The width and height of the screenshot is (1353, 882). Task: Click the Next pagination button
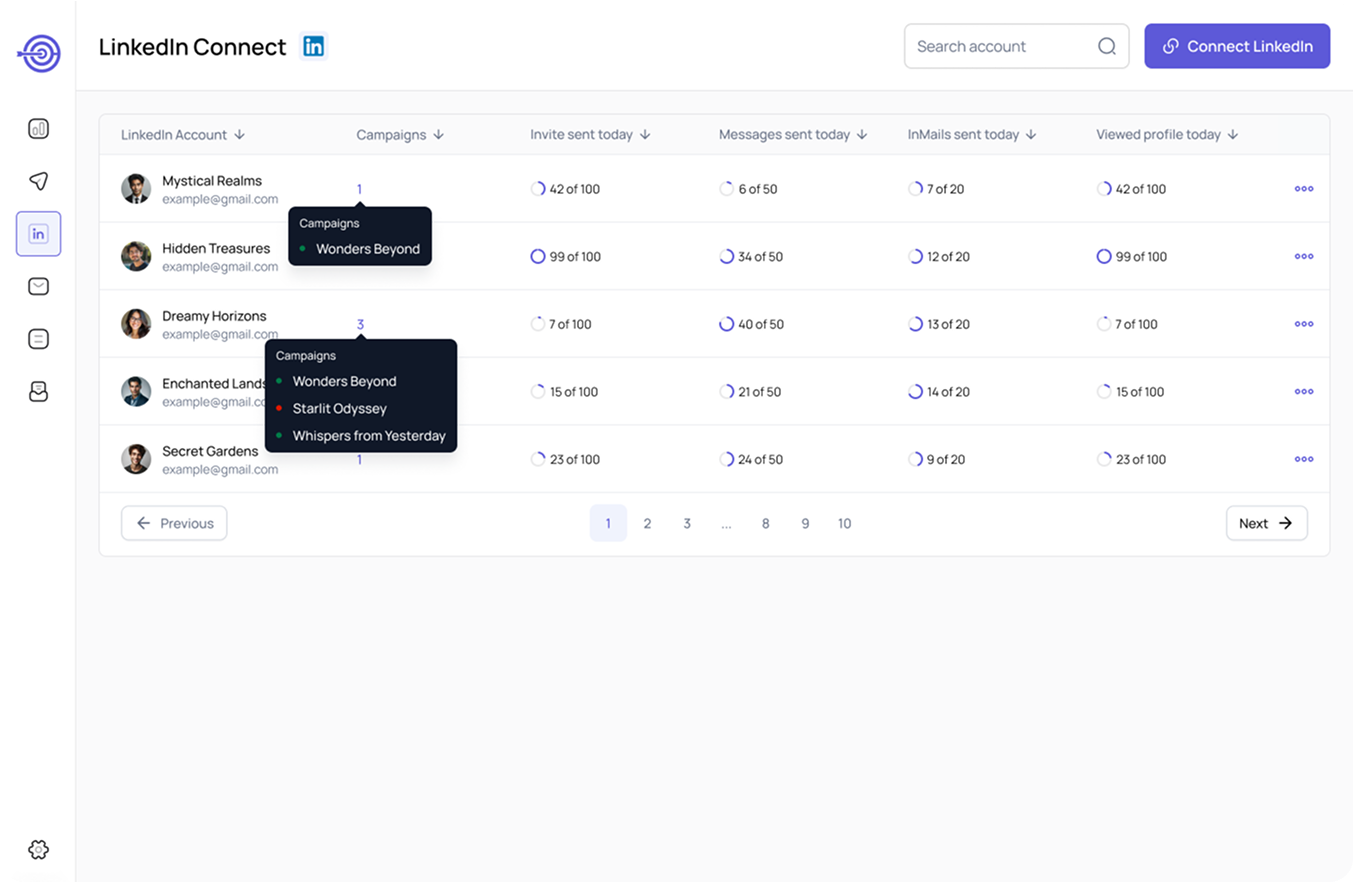pos(1266,523)
